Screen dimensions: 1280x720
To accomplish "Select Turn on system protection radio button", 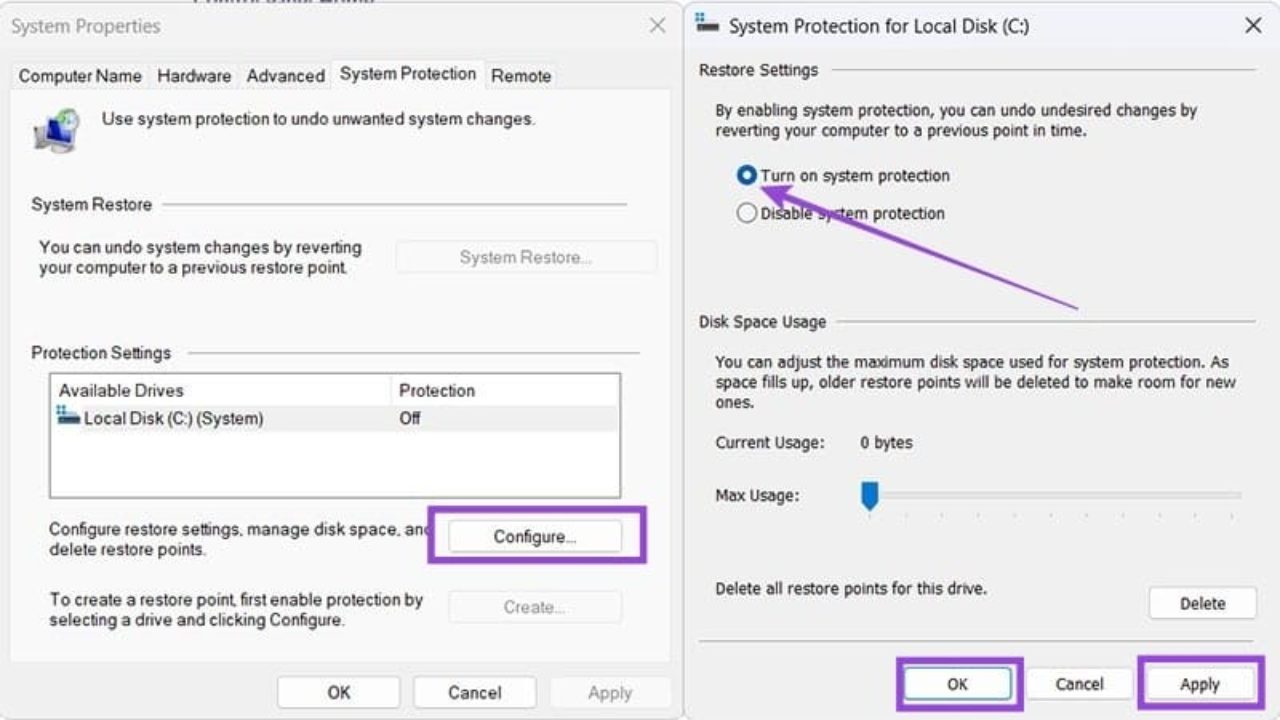I will [x=746, y=175].
